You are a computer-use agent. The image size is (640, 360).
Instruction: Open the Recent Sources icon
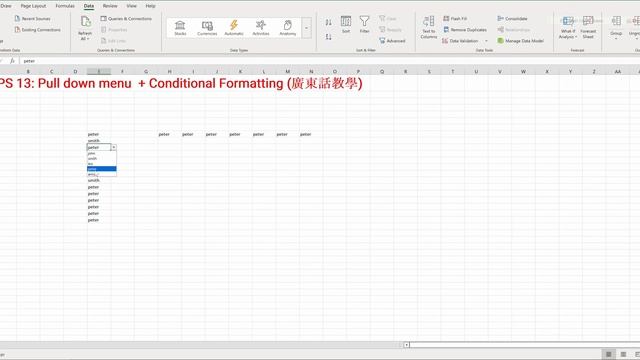coord(17,19)
